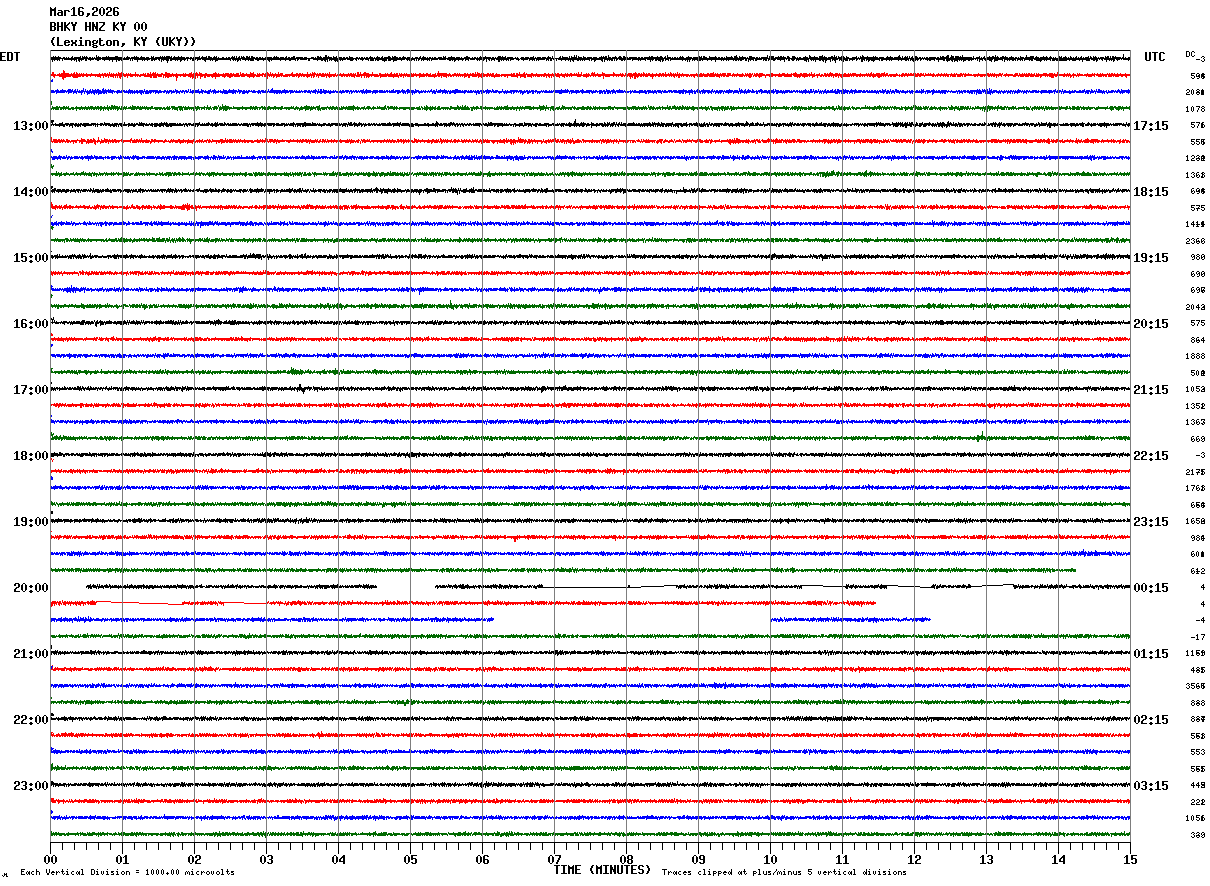Viewport: 1210px width, 886px height.
Task: Click minute tick "05" on the bottom axis
Action: [x=410, y=859]
